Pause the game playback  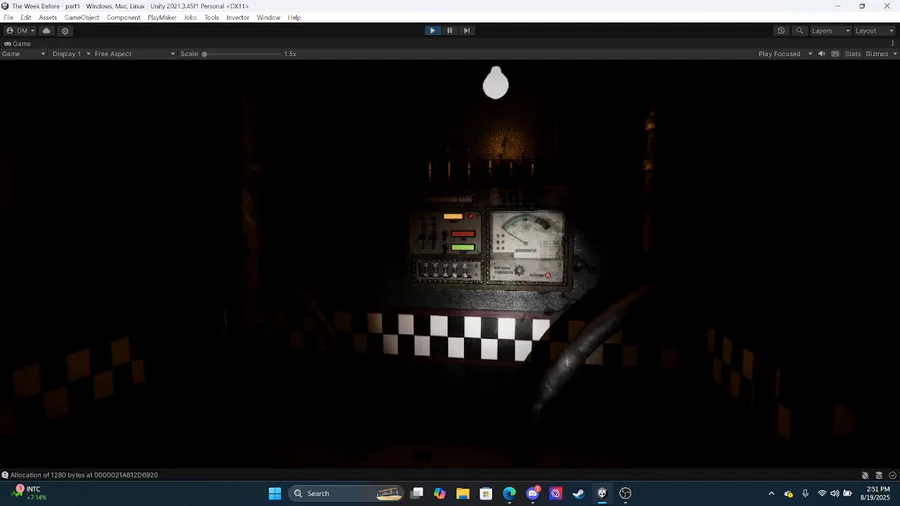pyautogui.click(x=449, y=30)
